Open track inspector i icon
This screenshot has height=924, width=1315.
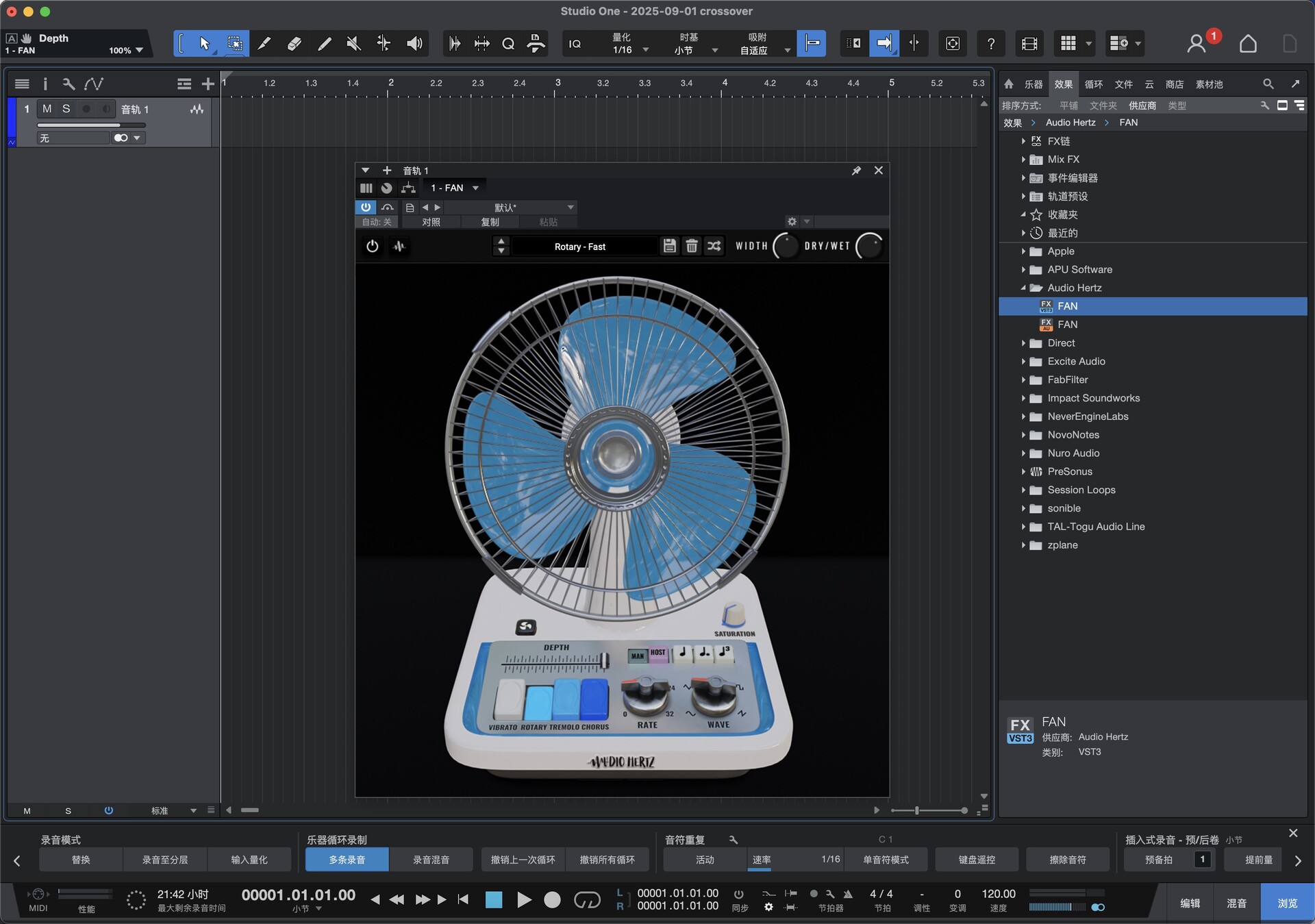coord(45,84)
